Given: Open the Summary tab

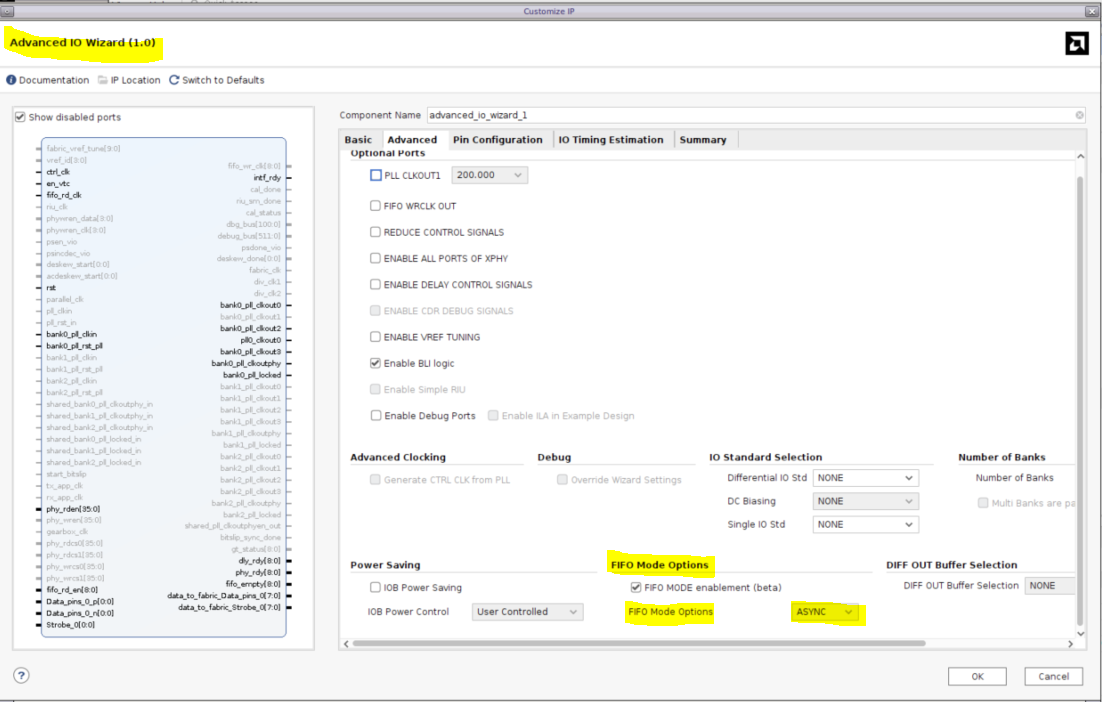Looking at the screenshot, I should click(x=703, y=139).
